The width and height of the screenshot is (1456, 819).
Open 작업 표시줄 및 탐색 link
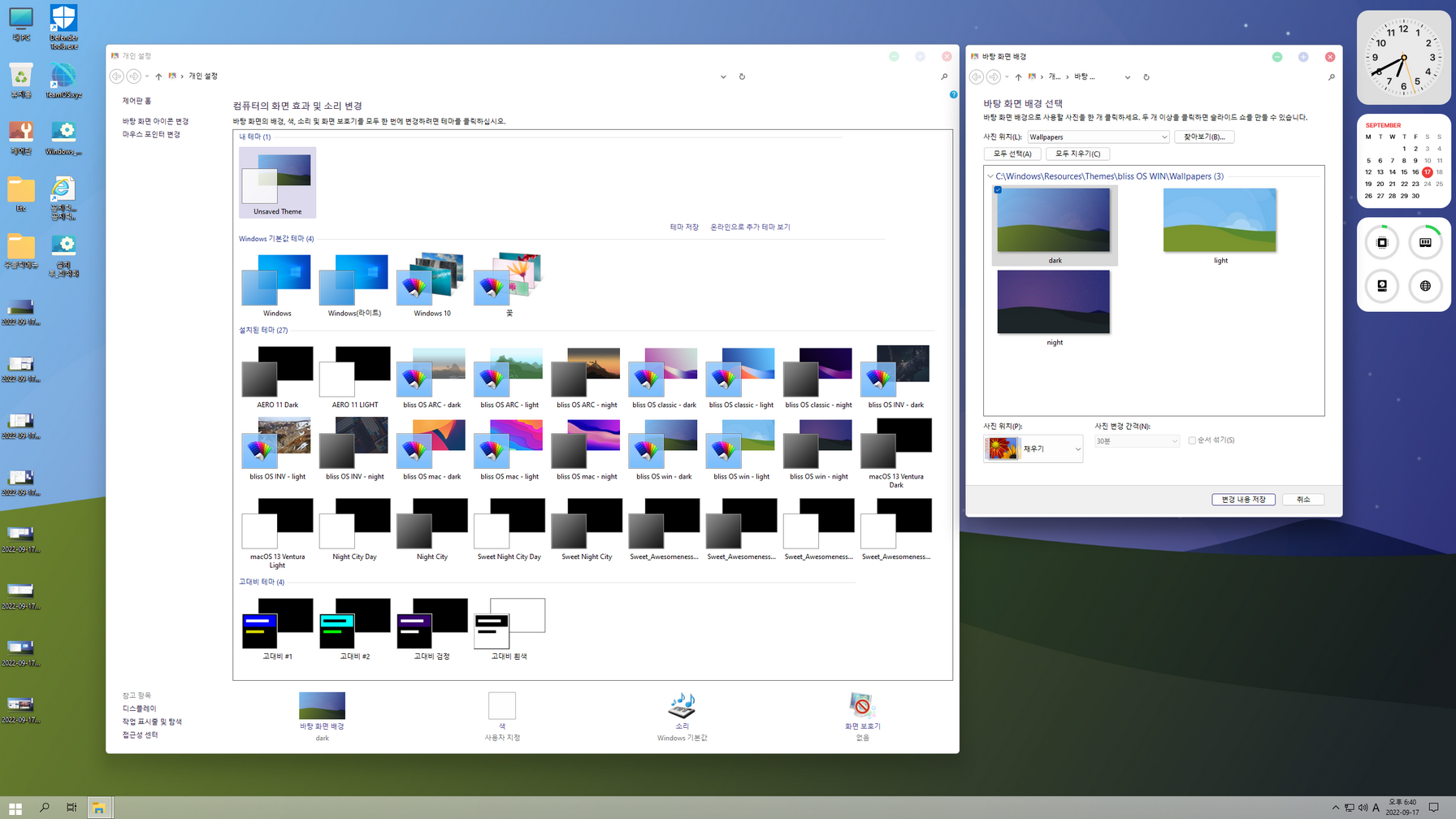click(152, 721)
